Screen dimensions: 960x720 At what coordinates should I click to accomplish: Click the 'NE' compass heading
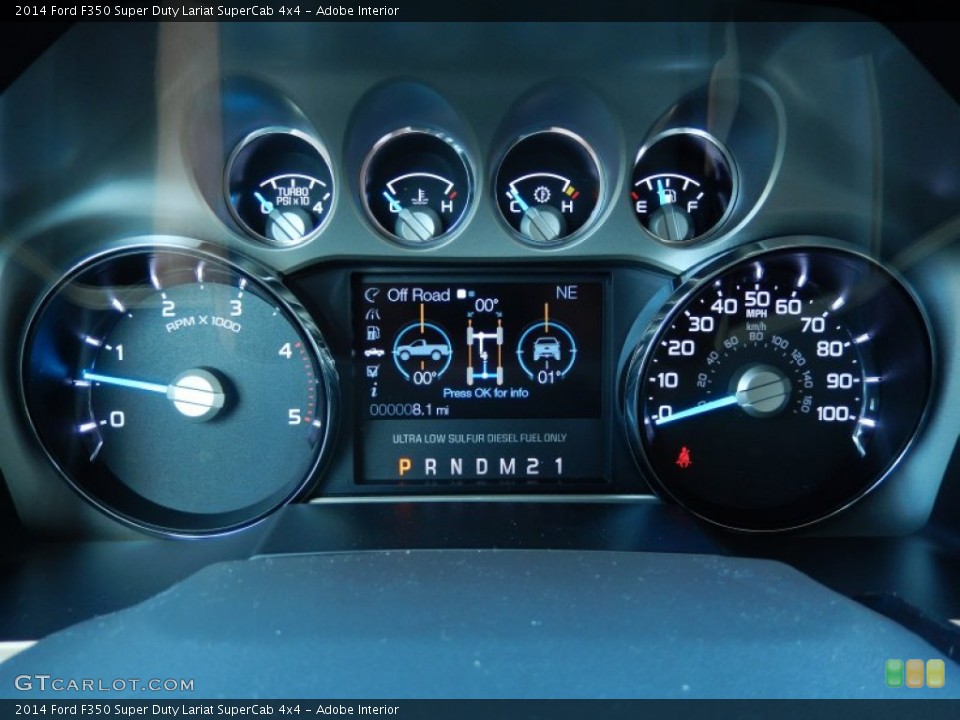pos(566,293)
